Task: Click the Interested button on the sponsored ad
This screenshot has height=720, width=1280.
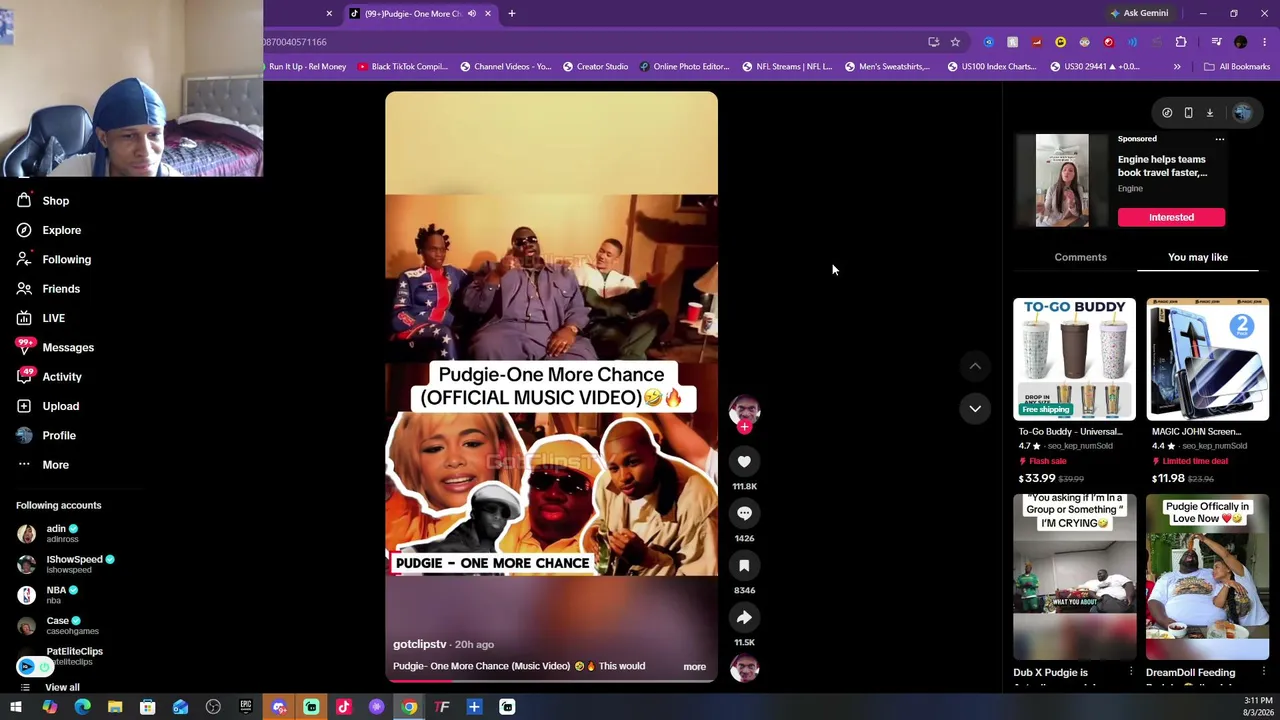Action: 1171,217
